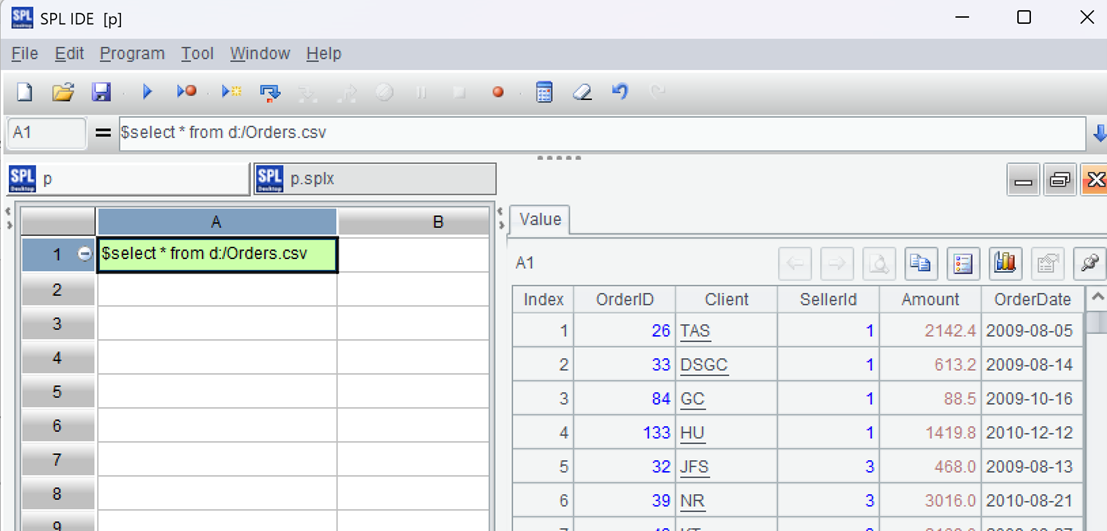Open the calculator icon in the toolbar
This screenshot has width=1107, height=531.
pos(544,92)
